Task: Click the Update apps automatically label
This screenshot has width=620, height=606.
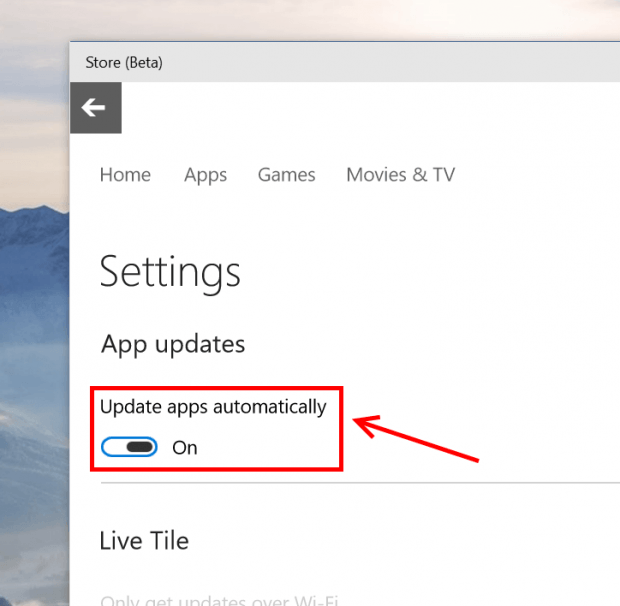Action: 213,407
